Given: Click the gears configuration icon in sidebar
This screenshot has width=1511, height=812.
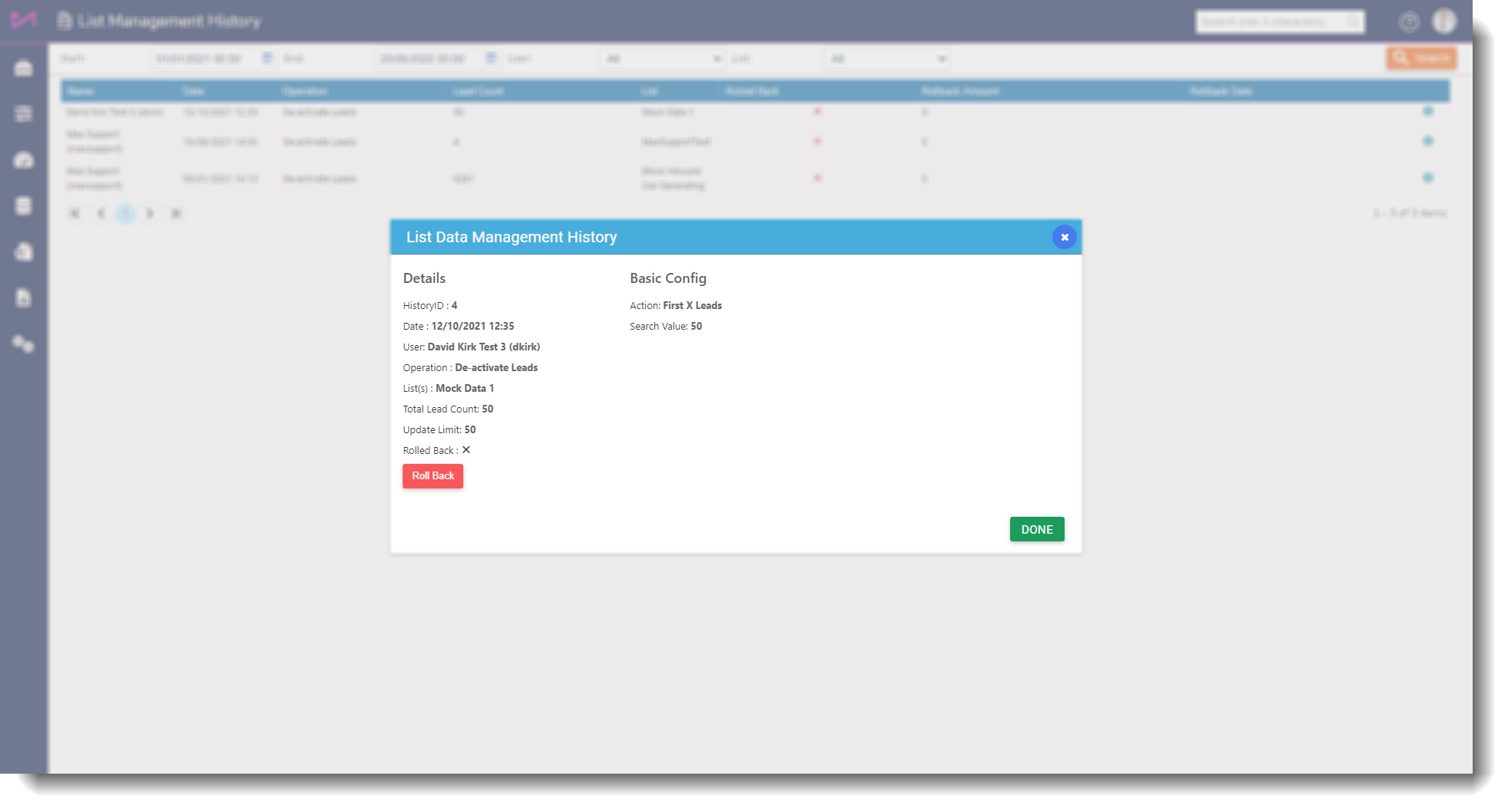Looking at the screenshot, I should click(x=24, y=344).
